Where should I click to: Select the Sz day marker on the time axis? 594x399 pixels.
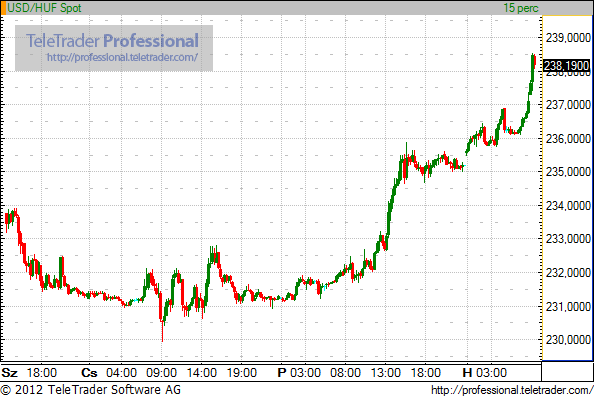(9, 373)
